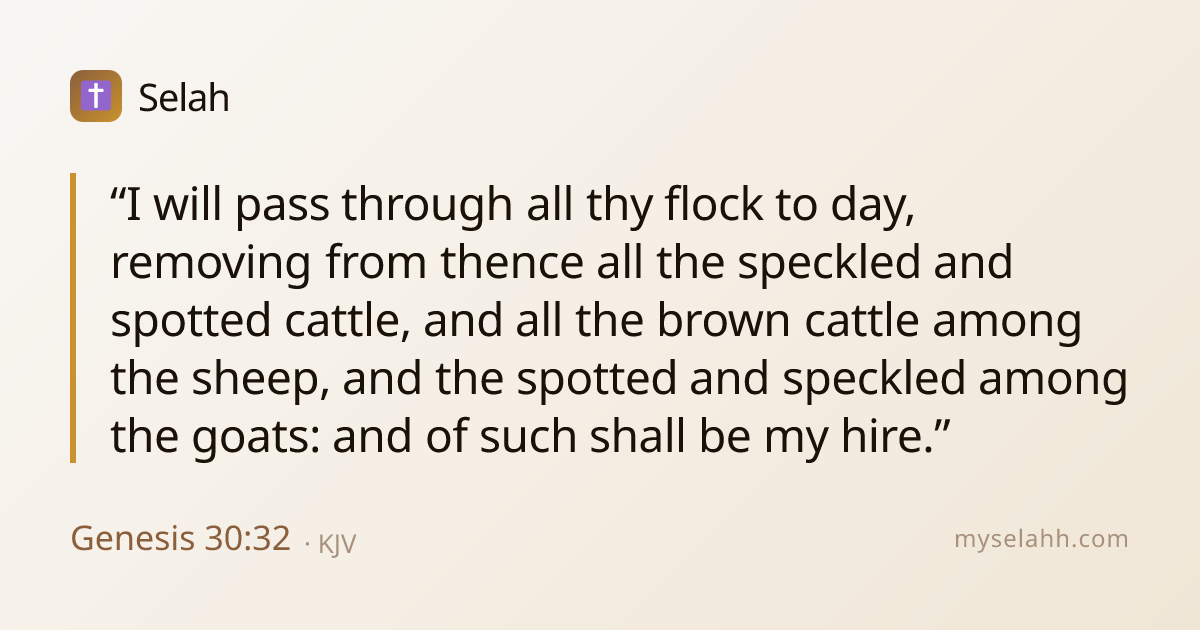
Task: Click the line beginning "the sheep, and the spotted"
Action: coord(619,380)
